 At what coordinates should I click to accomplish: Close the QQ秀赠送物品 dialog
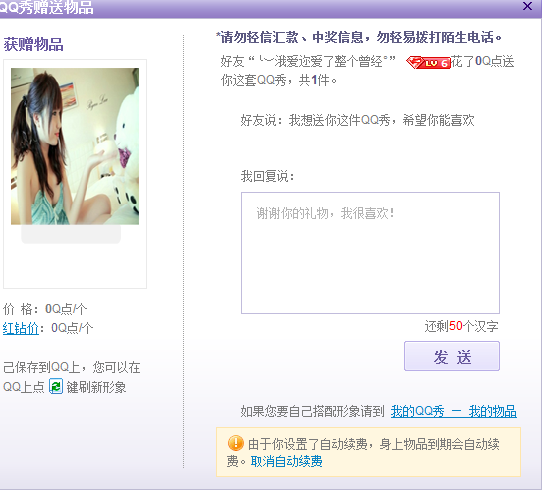pos(527,6)
